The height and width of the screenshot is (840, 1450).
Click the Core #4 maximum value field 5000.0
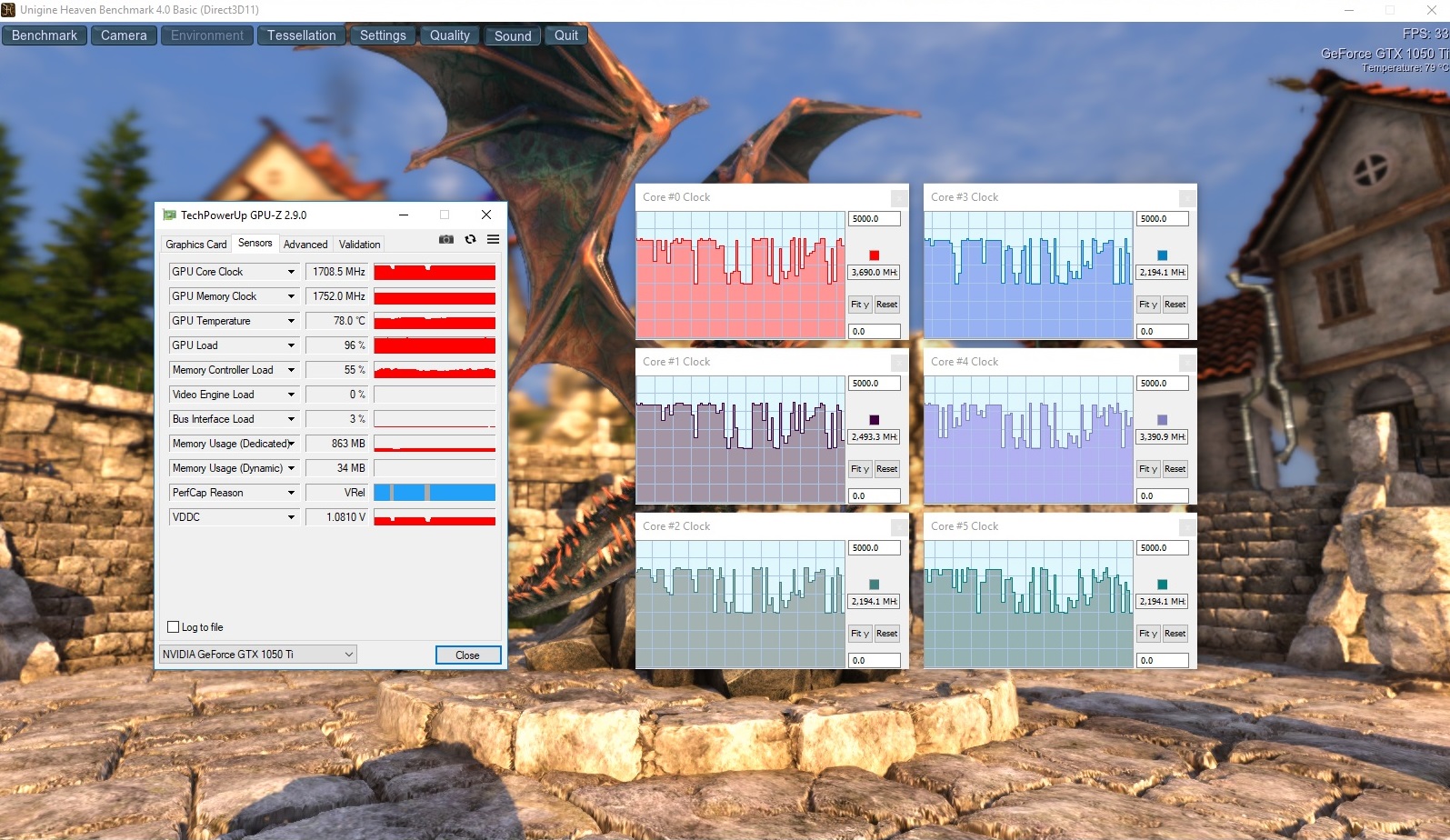click(1163, 384)
